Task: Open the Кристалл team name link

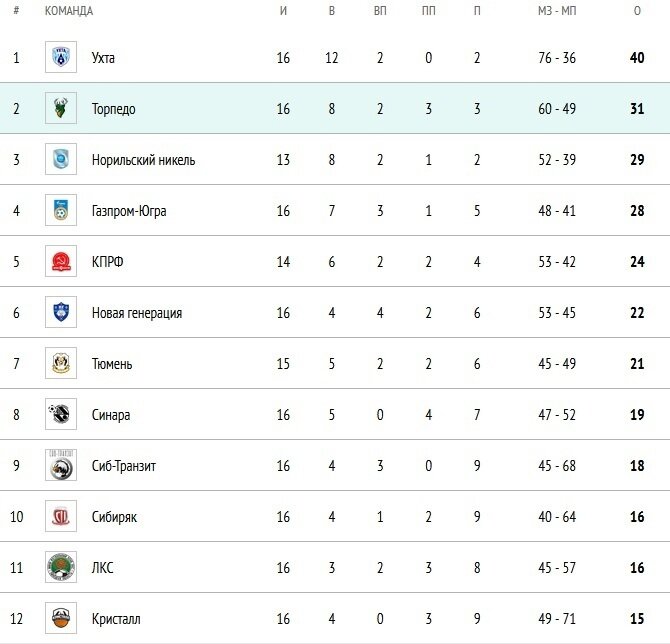Action: click(116, 619)
